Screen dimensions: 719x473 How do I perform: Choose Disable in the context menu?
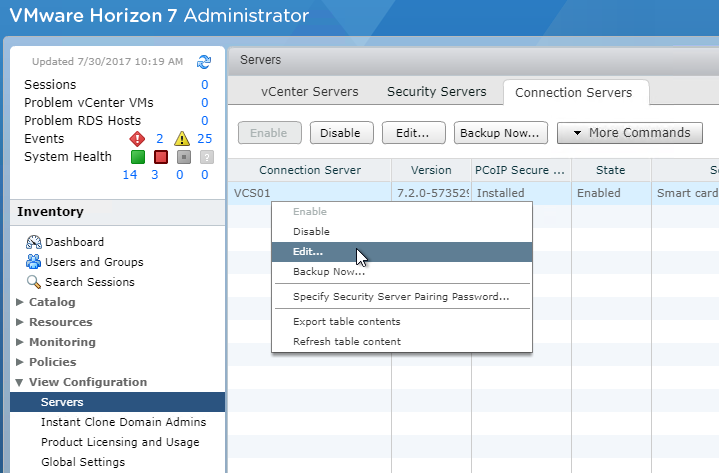[402, 231]
